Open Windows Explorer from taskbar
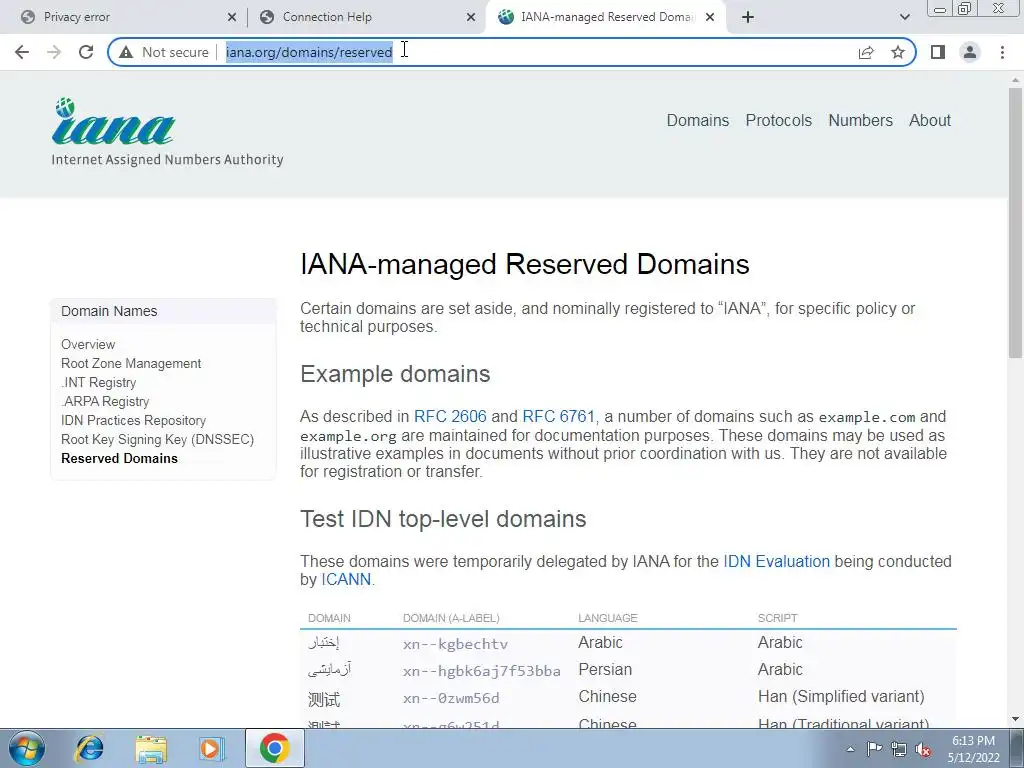 pos(151,748)
